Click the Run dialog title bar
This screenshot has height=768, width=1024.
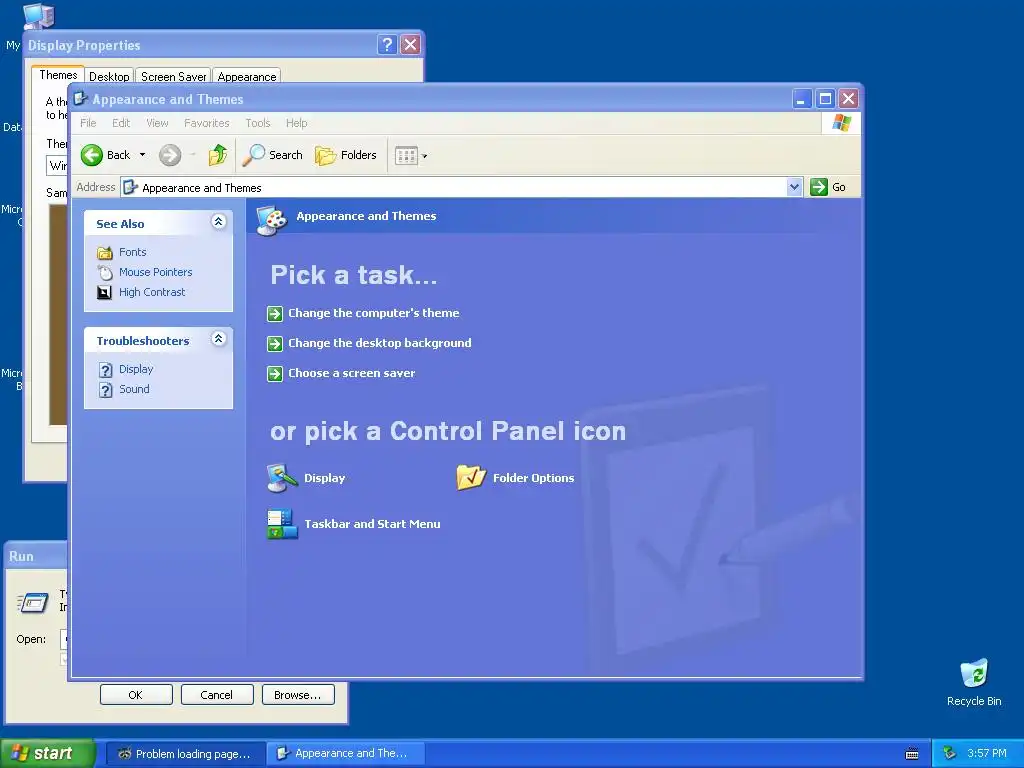tap(36, 556)
